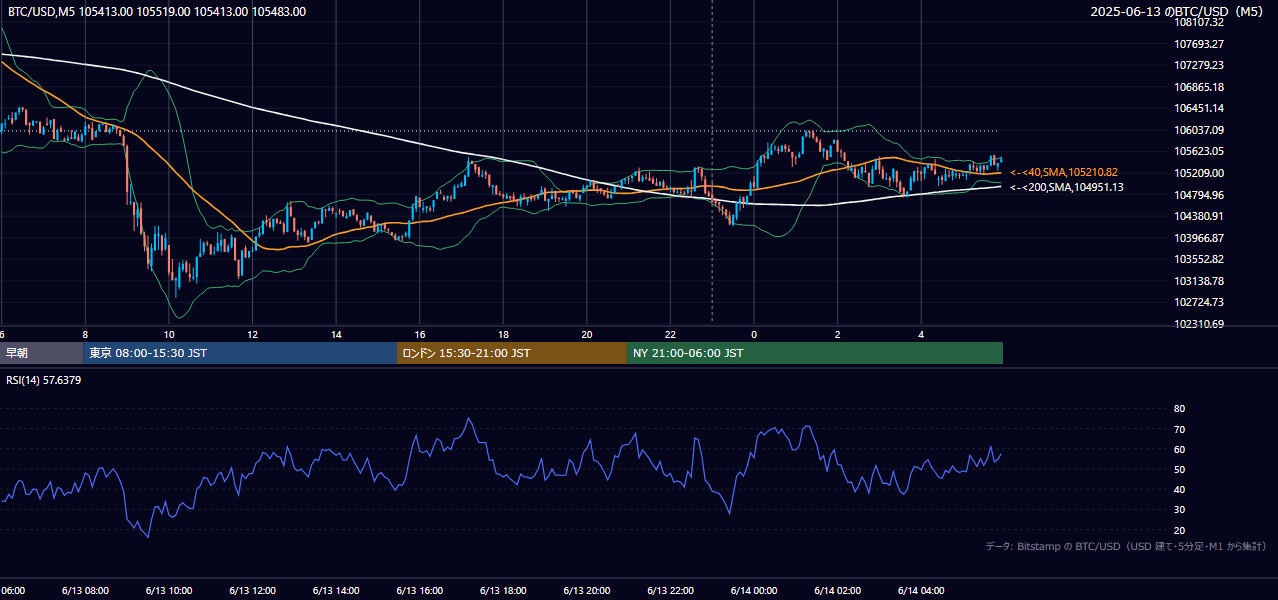The width and height of the screenshot is (1278, 600).
Task: Click the 102310.69 price axis label
Action: click(1198, 324)
